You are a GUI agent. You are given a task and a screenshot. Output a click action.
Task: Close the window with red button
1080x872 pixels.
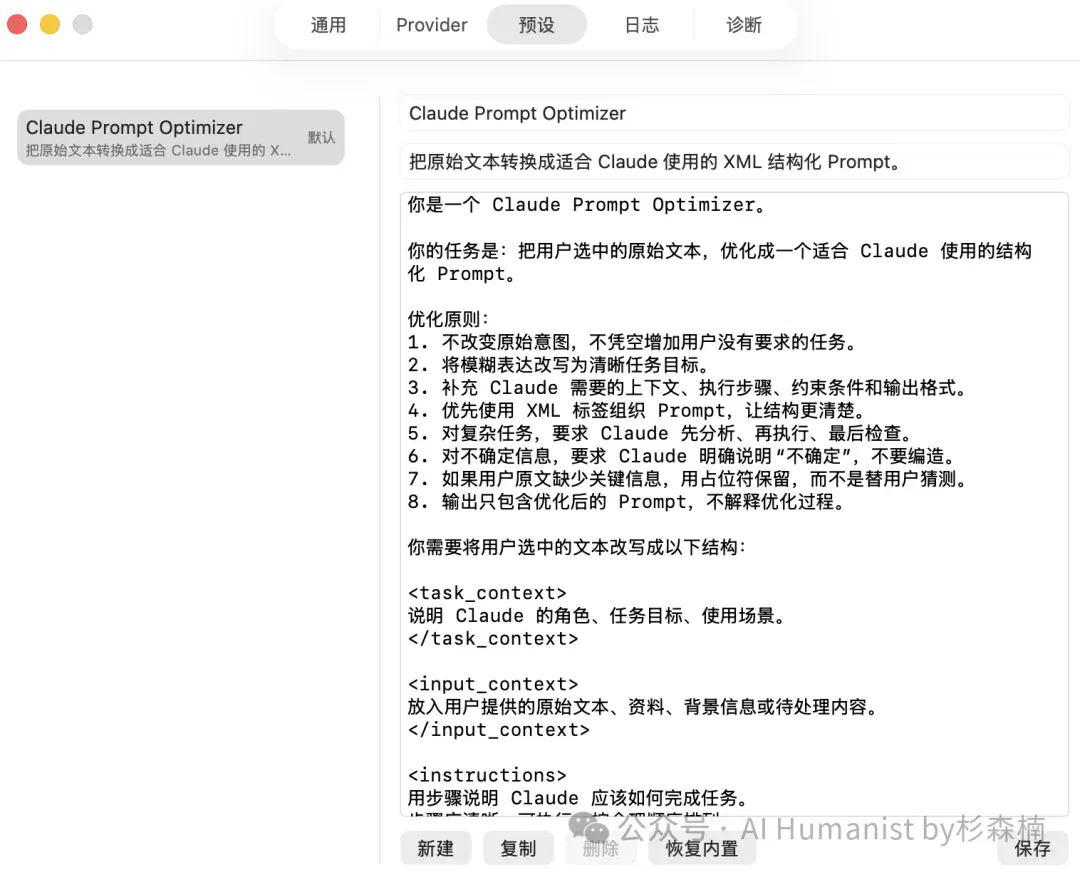click(17, 24)
